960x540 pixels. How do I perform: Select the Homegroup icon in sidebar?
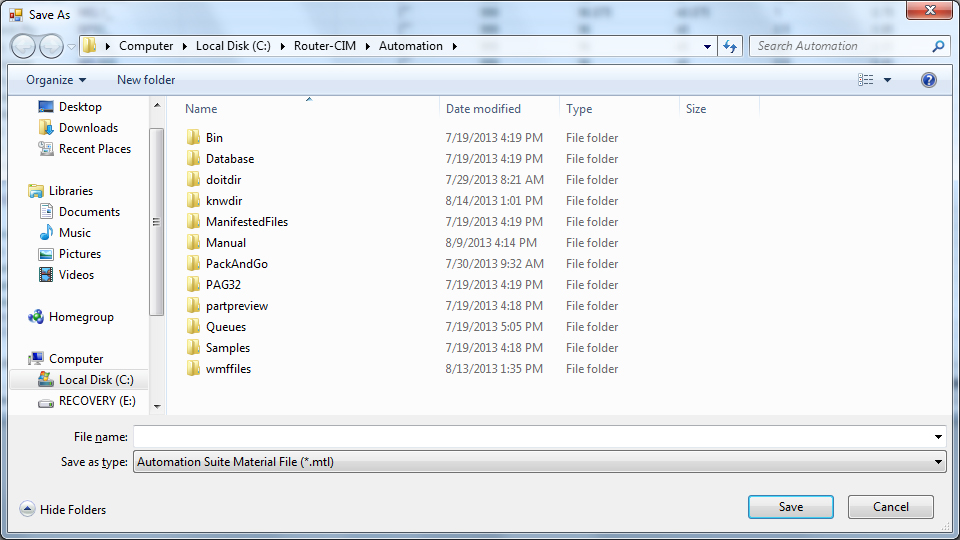pyautogui.click(x=36, y=317)
